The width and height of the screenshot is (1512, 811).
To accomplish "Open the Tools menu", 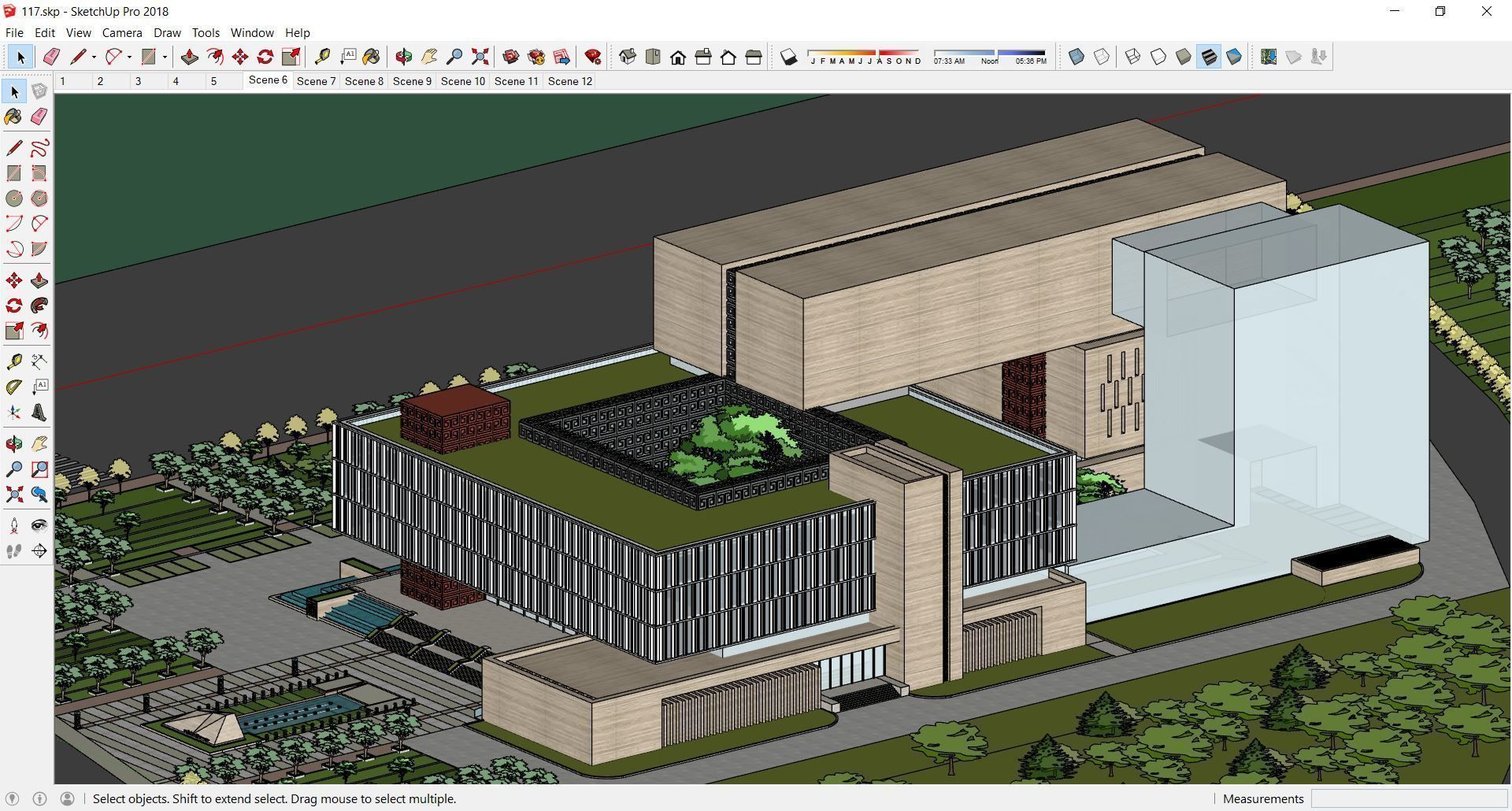I will tap(206, 33).
